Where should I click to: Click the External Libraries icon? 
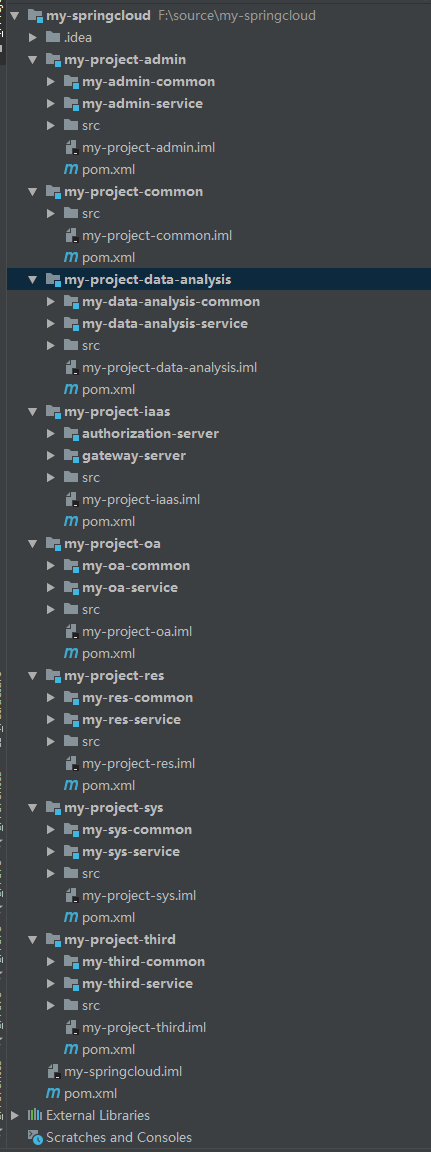click(35, 1115)
